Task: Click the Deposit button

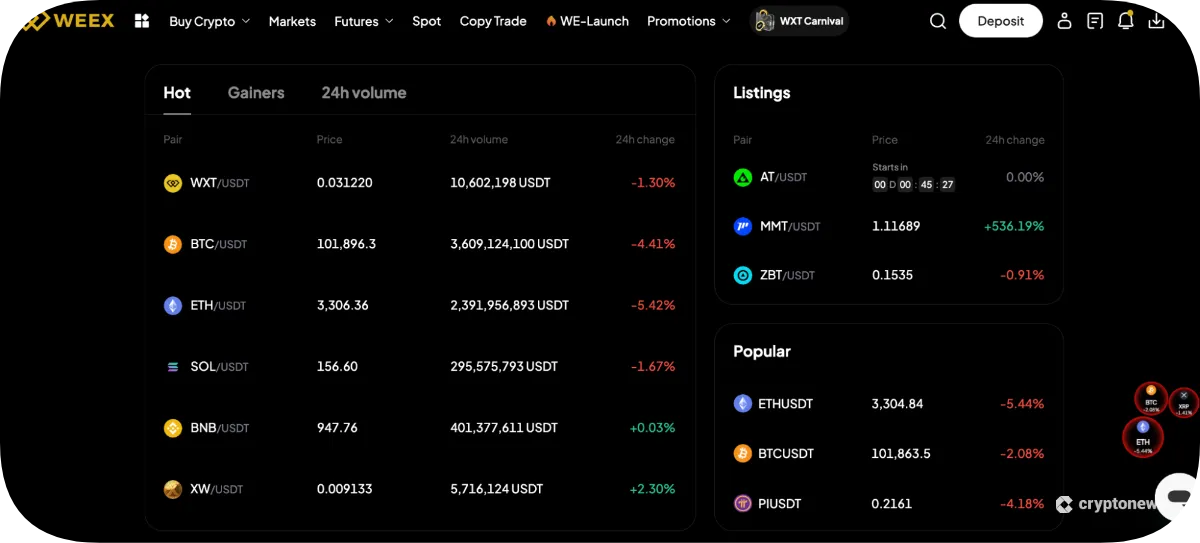Action: pyautogui.click(x=1000, y=21)
